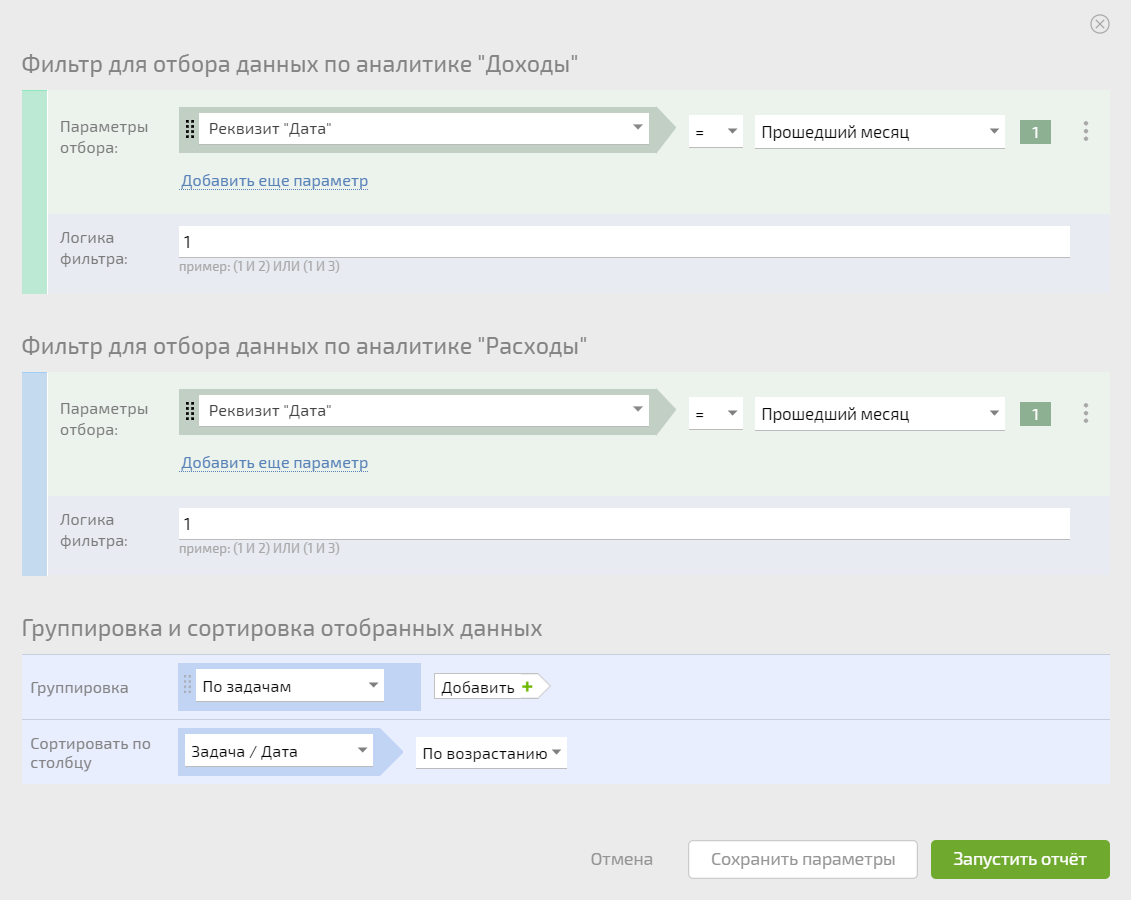
Task: Open the = operator dropdown in Расходы filter
Action: 716,414
